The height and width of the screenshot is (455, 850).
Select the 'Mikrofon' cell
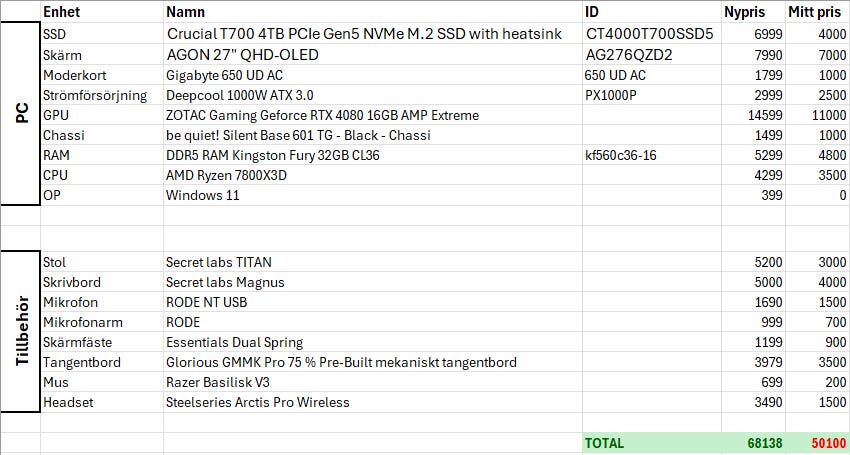click(x=102, y=302)
